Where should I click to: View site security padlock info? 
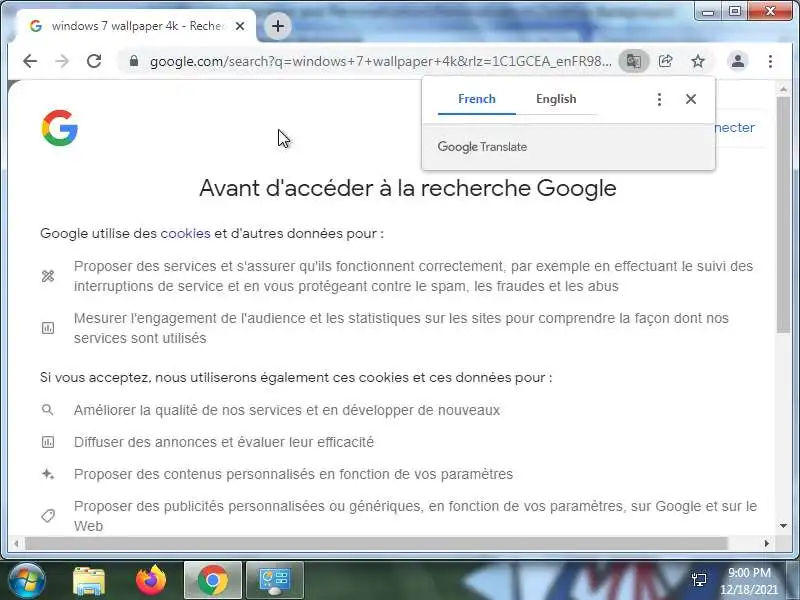point(134,61)
